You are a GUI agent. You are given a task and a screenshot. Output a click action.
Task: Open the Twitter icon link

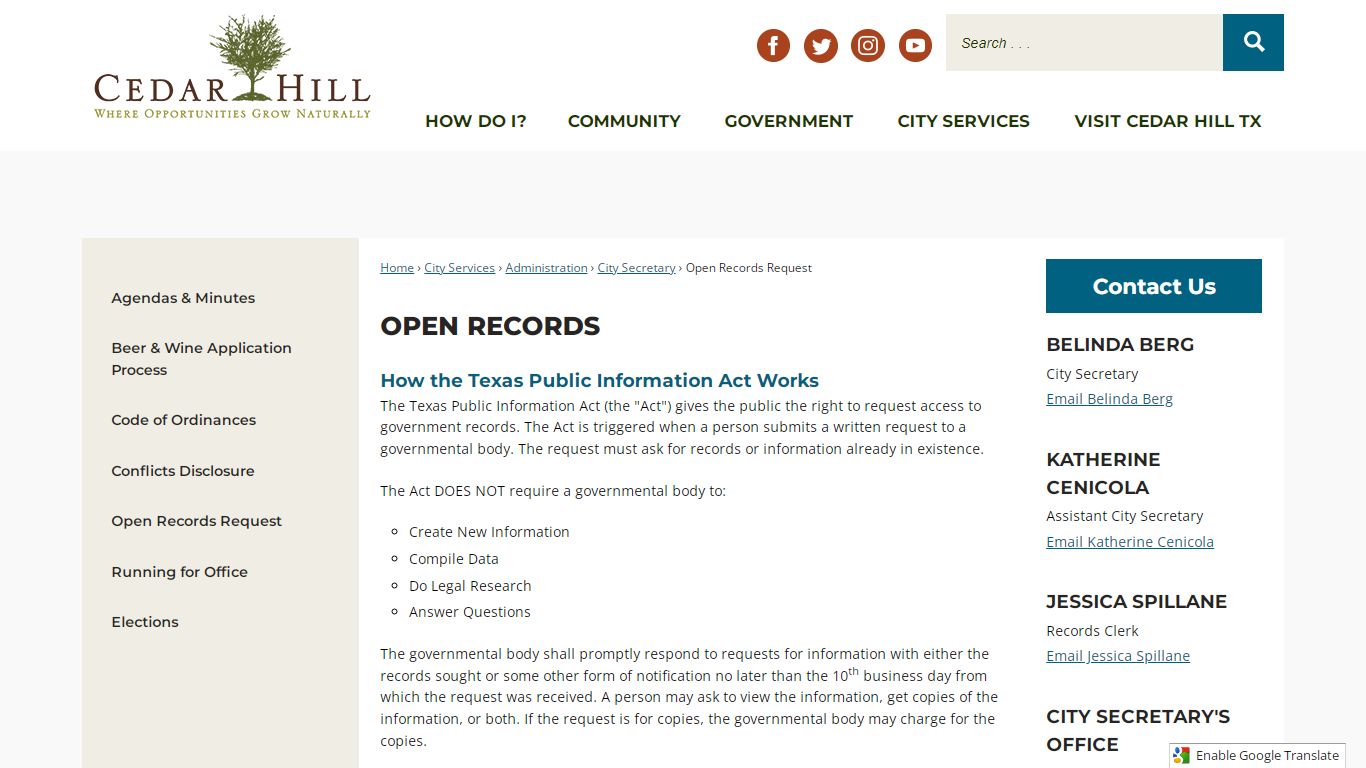(x=821, y=45)
